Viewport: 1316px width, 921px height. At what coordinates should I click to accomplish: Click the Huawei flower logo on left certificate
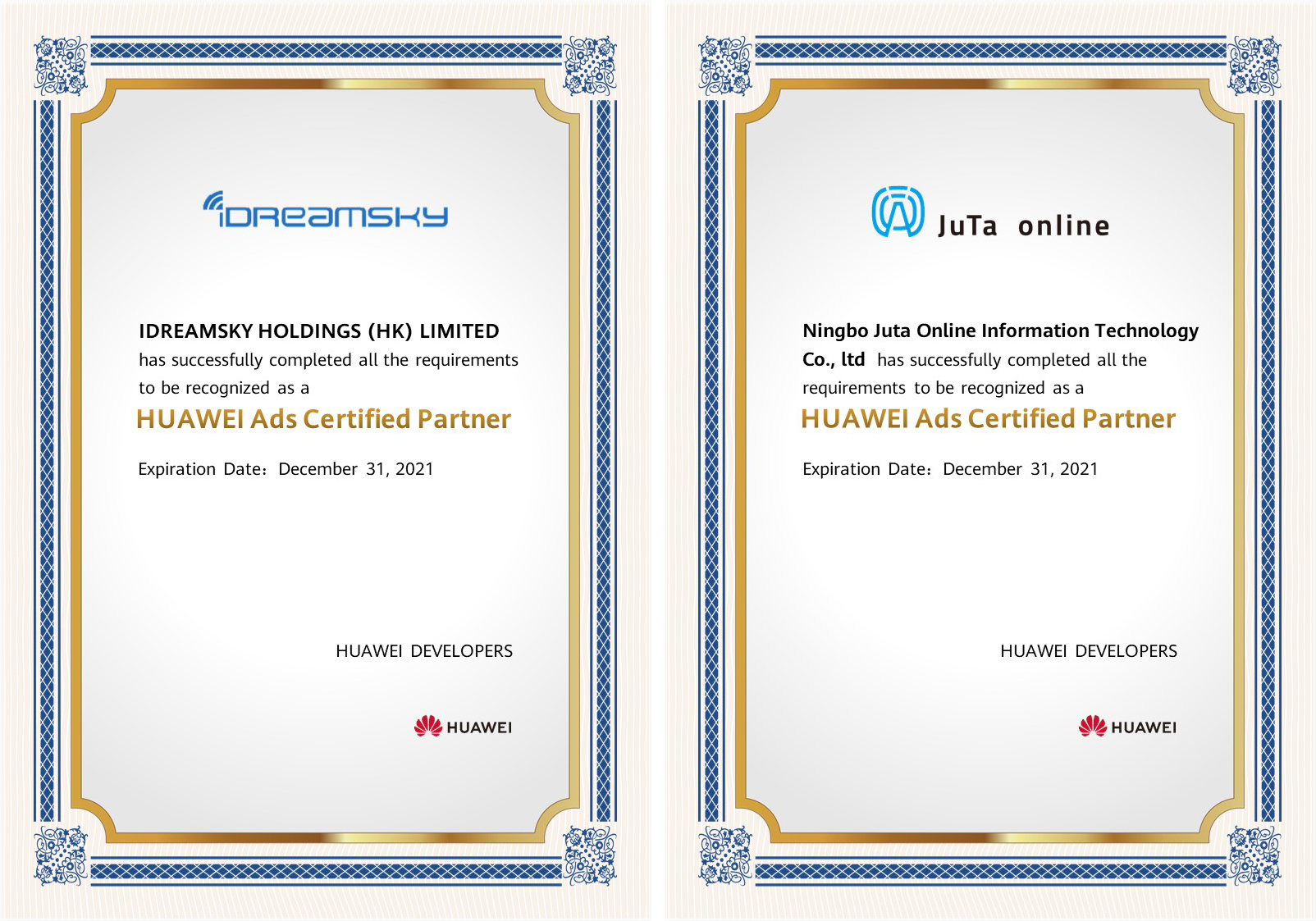[x=428, y=726]
